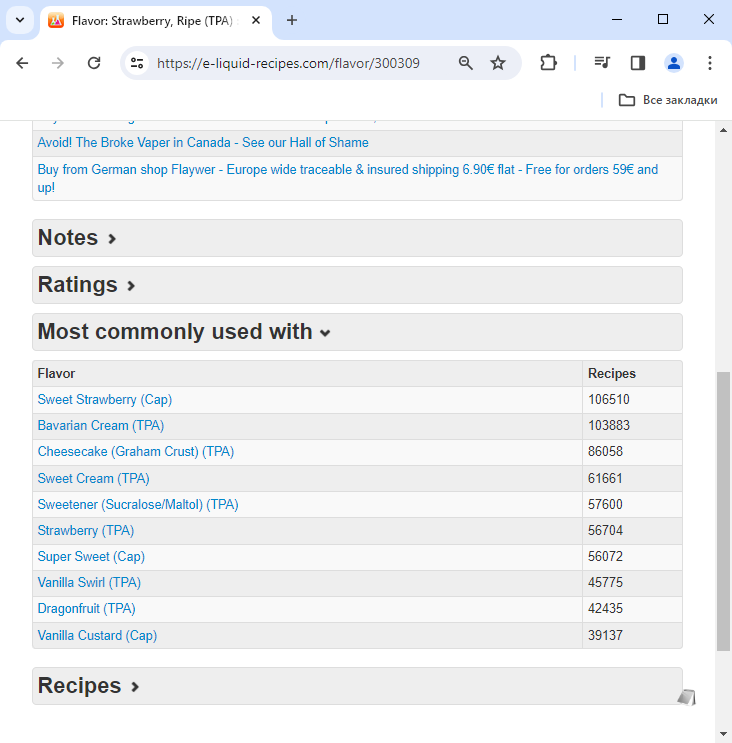The image size is (732, 743).
Task: Collapse the Most commonly used with section
Action: point(357,332)
